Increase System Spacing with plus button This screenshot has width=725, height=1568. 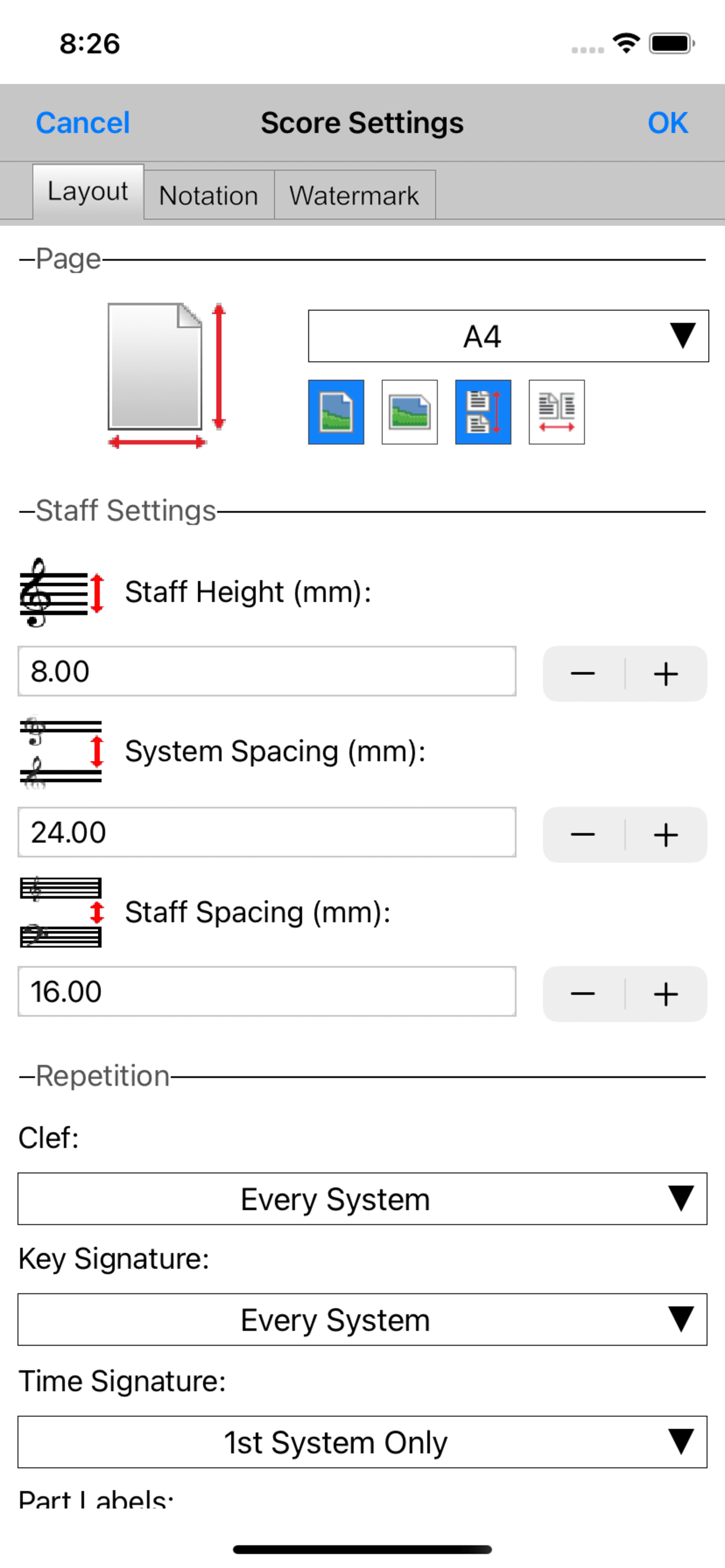[666, 835]
